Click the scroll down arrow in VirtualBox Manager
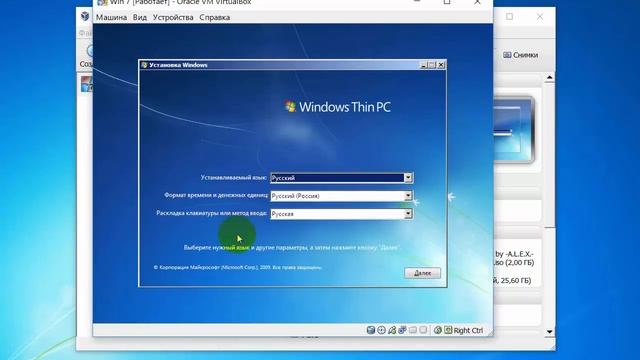This screenshot has width=640, height=360. click(549, 331)
